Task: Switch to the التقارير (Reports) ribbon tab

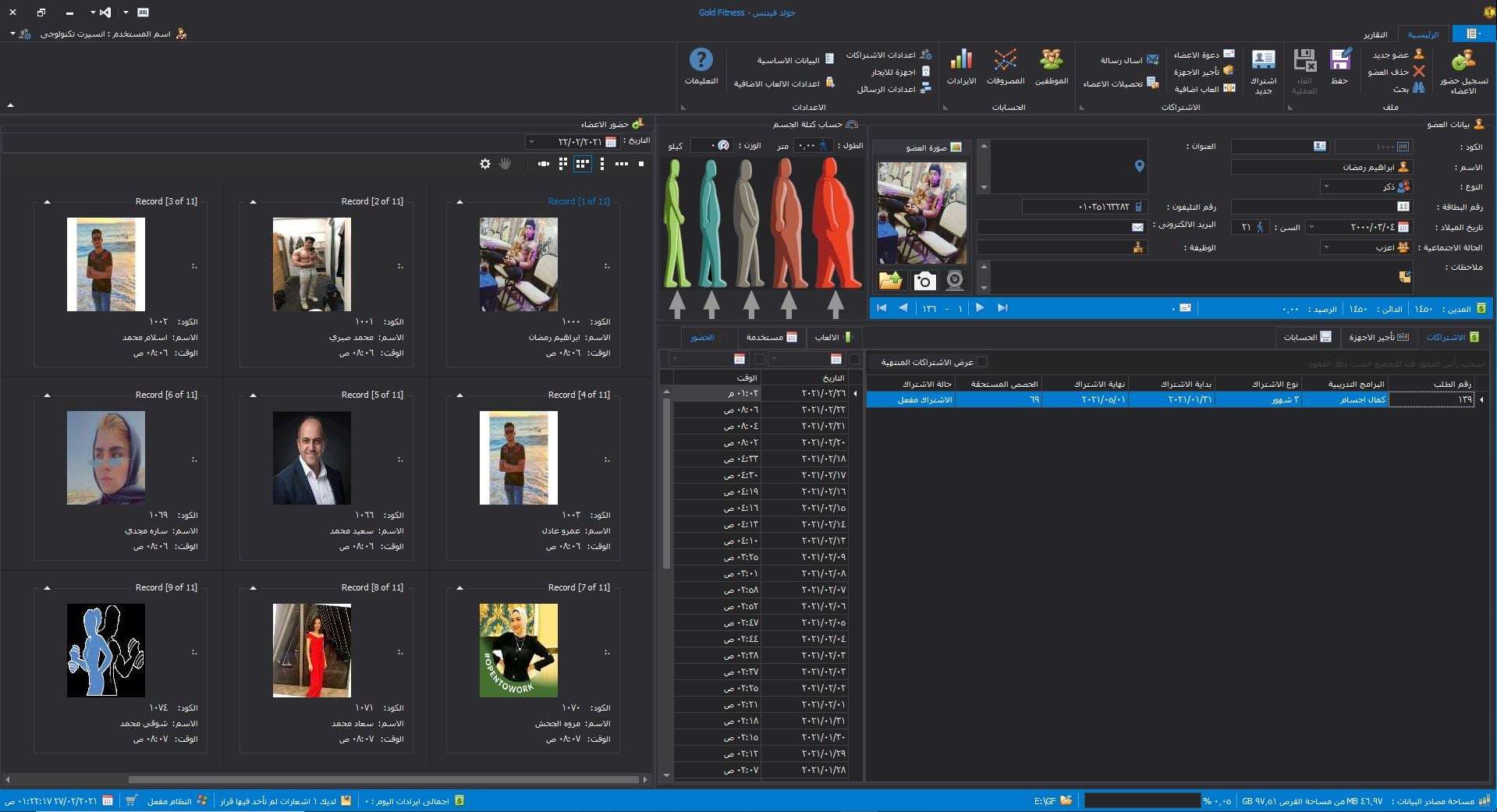Action: [x=1375, y=35]
